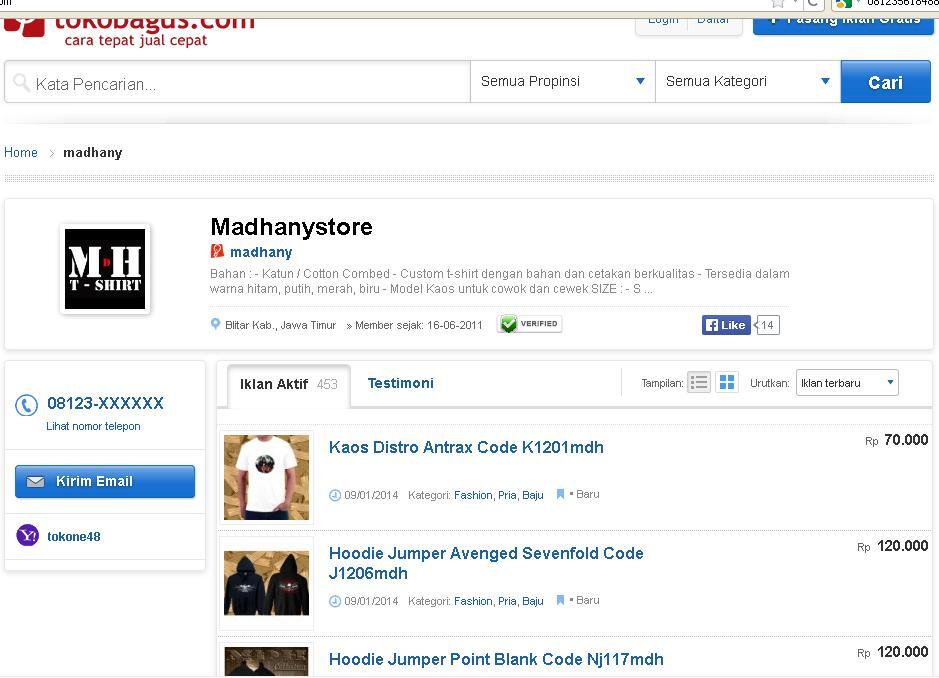Open the Semua Propinsi dropdown
This screenshot has height=678, width=939.
563,81
